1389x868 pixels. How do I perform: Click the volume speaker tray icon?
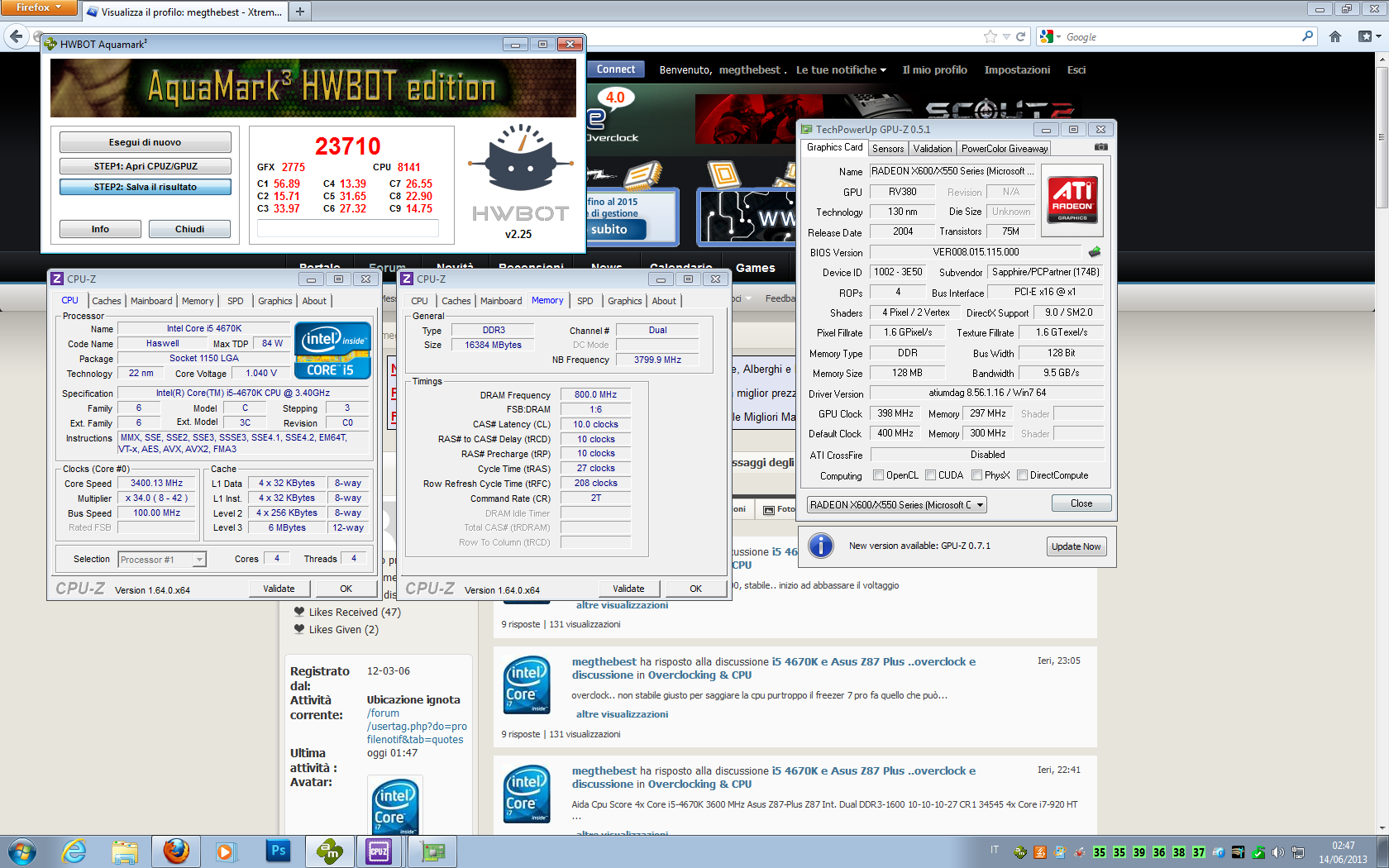pos(1278,852)
